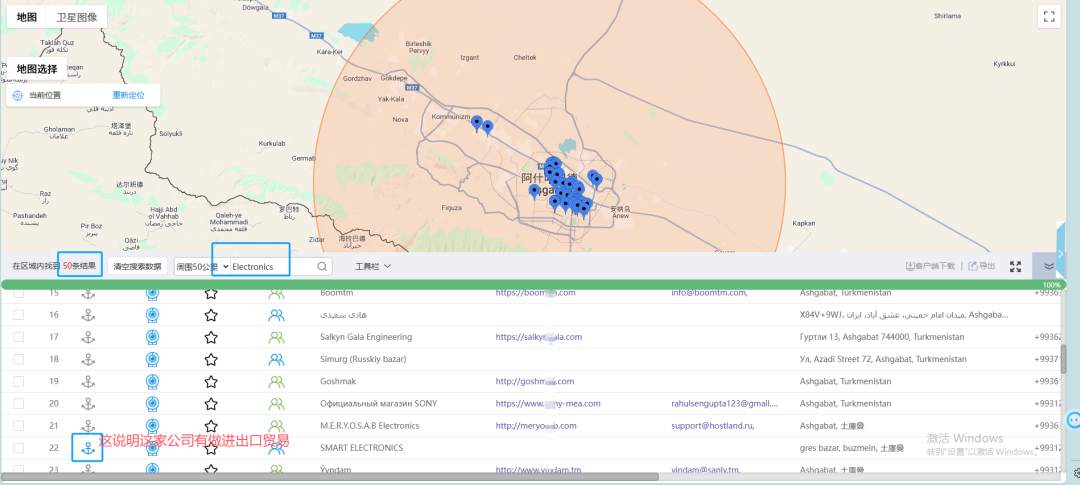Click the 重新定位 relocate link
Image resolution: width=1080 pixels, height=485 pixels.
[129, 95]
